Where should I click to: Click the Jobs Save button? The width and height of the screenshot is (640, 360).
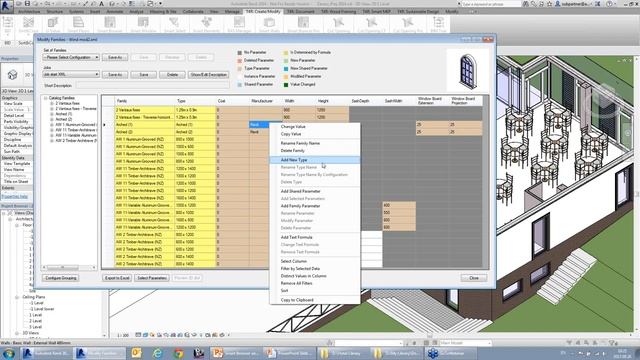(144, 75)
